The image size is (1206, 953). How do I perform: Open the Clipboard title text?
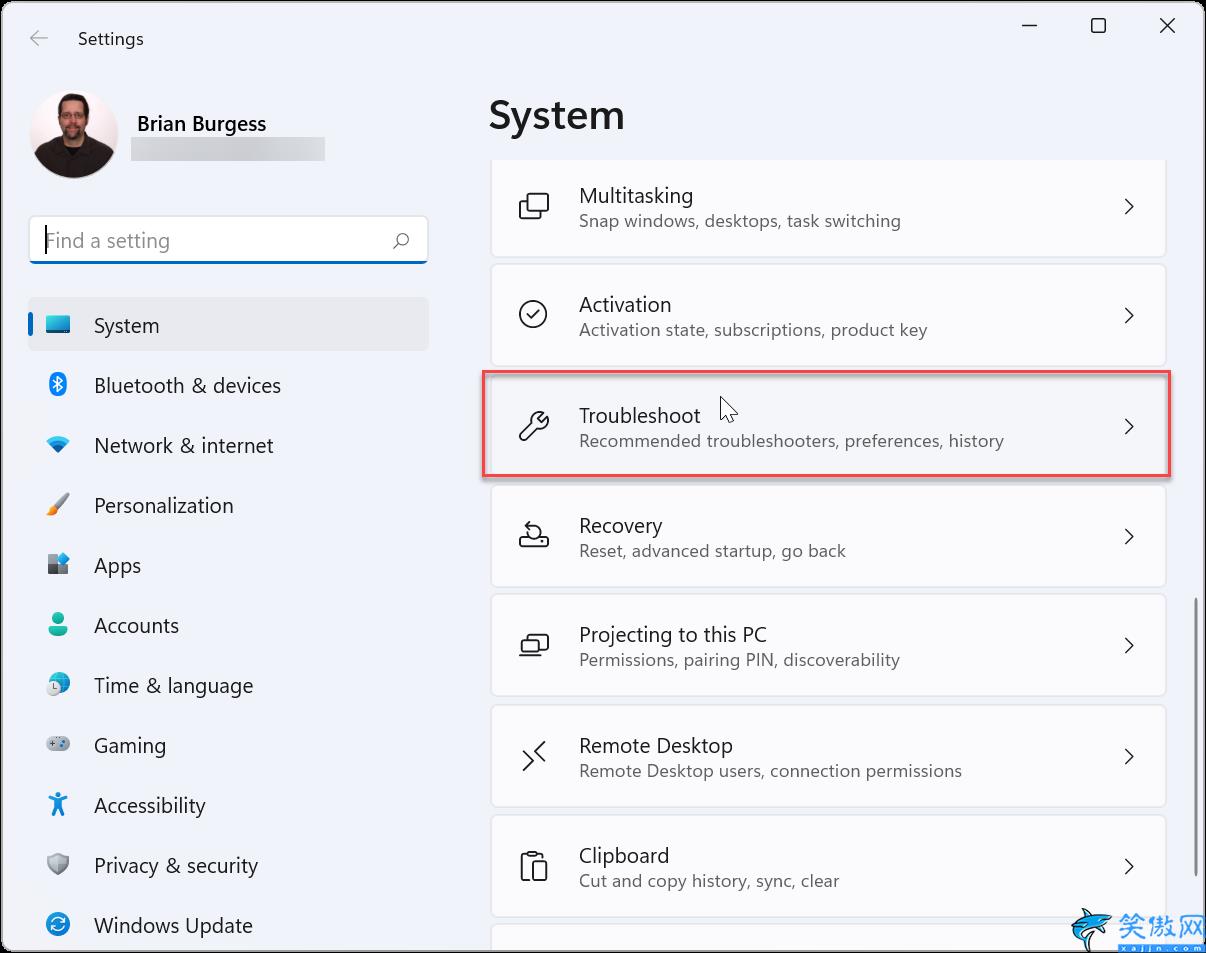624,856
